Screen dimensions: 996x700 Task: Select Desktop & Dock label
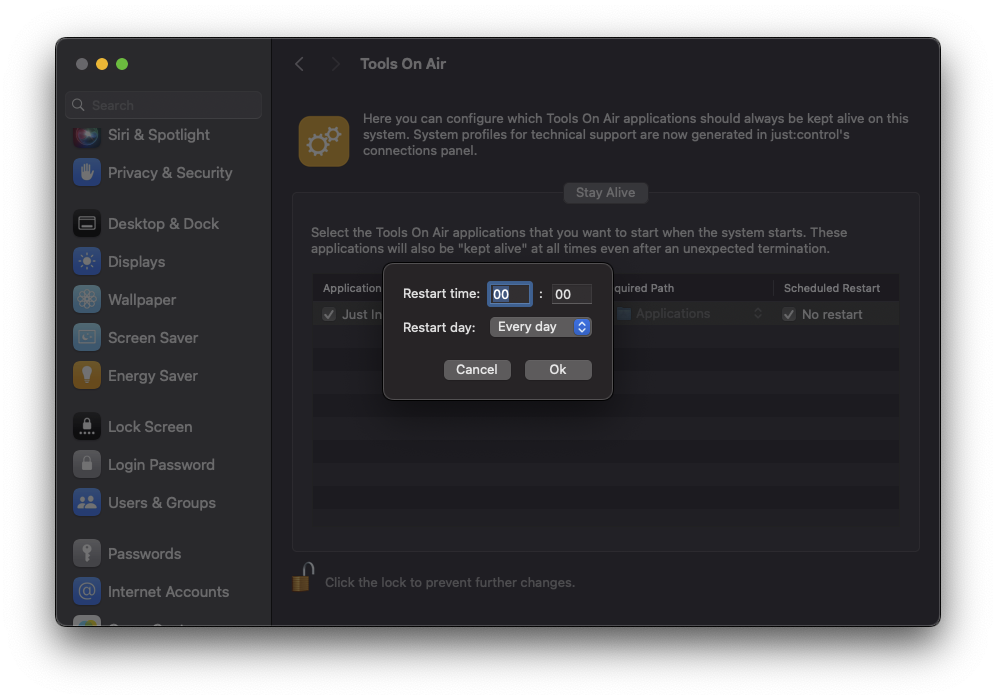tap(163, 224)
